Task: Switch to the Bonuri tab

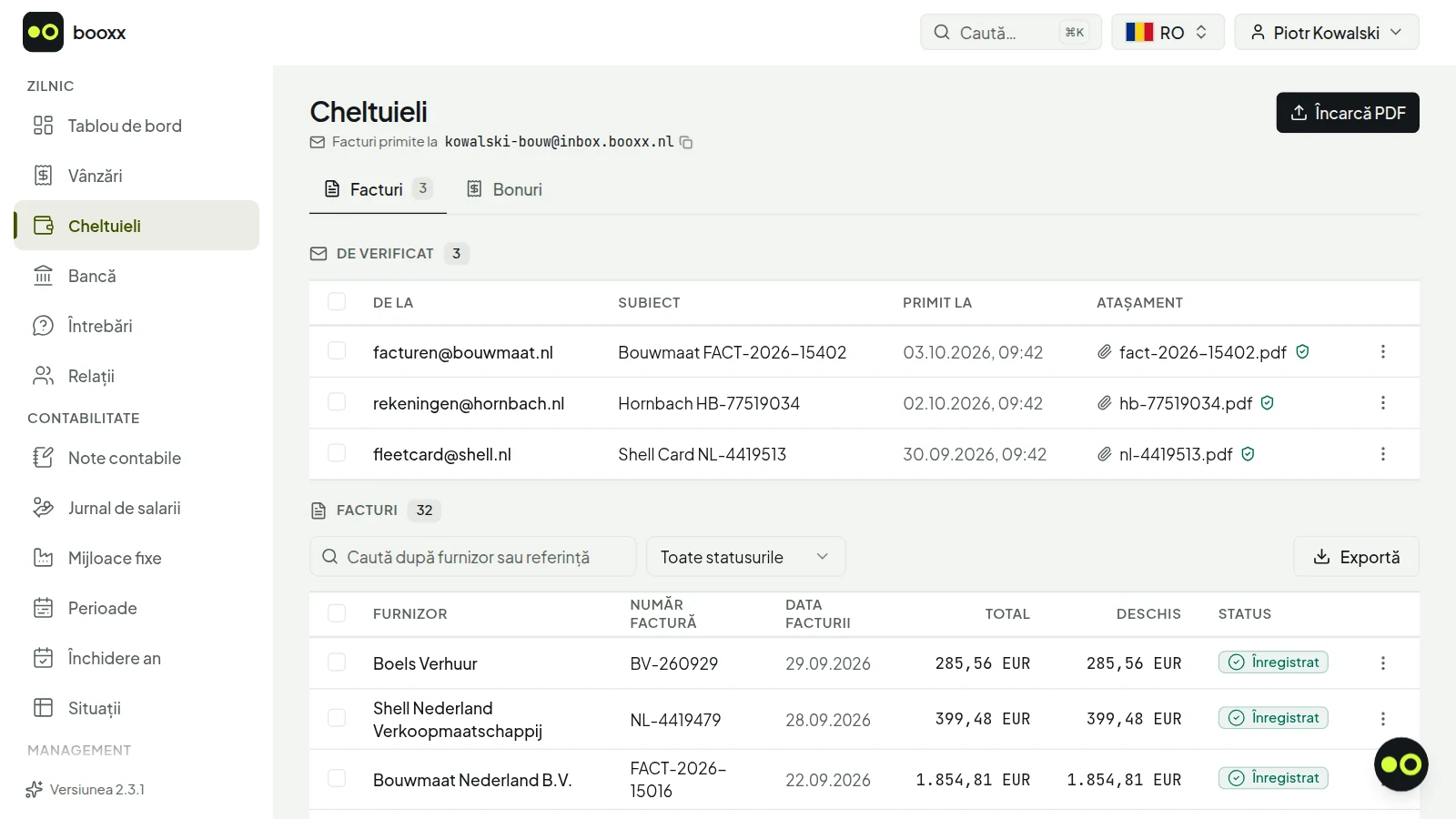Action: pyautogui.click(x=504, y=189)
